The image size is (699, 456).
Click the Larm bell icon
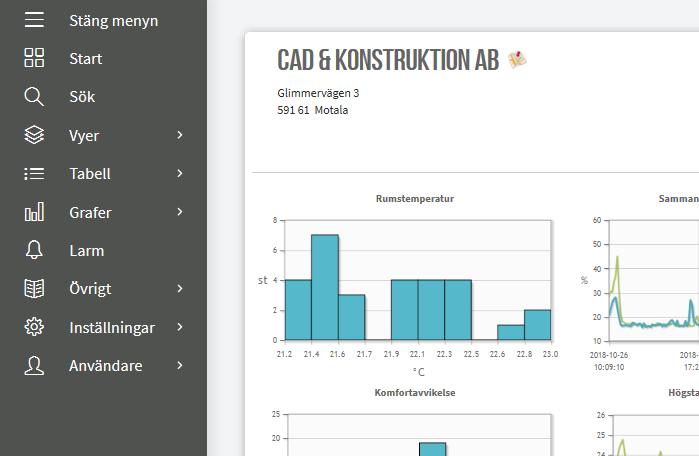click(x=34, y=250)
